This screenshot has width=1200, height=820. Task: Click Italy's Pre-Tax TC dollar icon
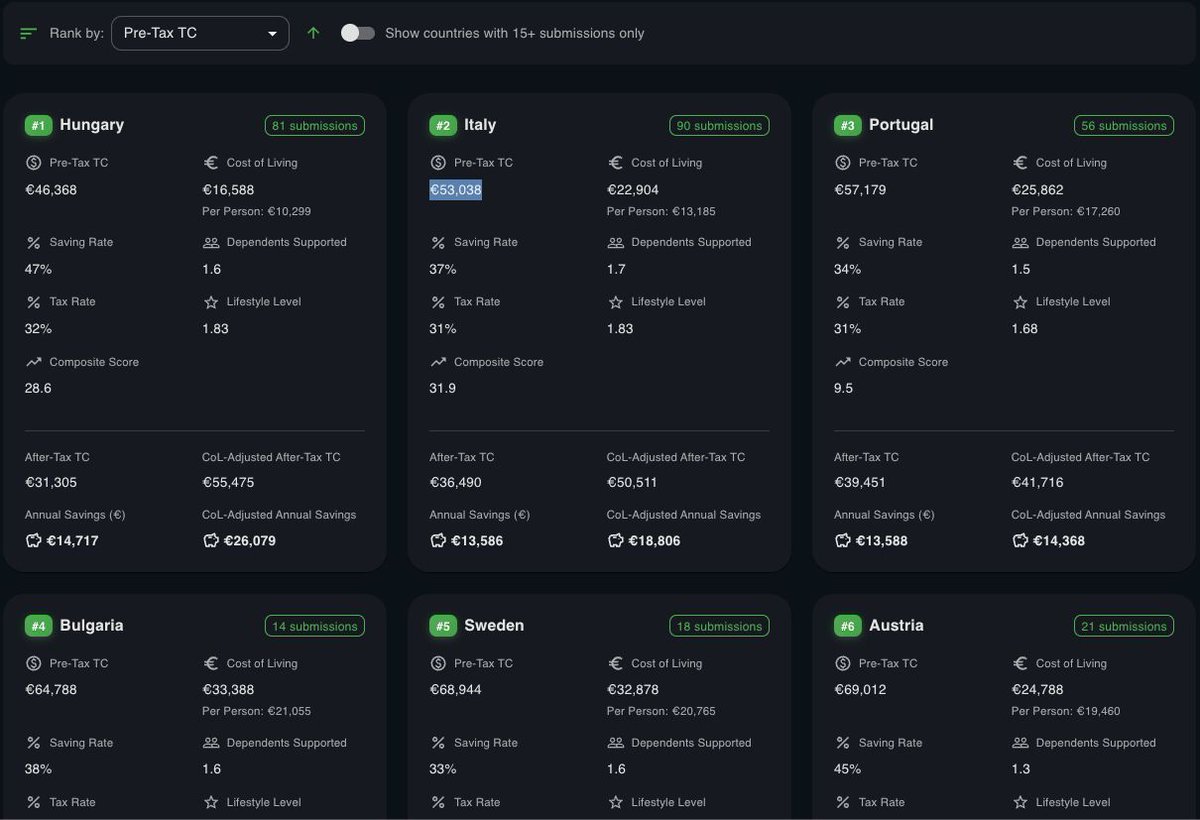click(x=438, y=162)
